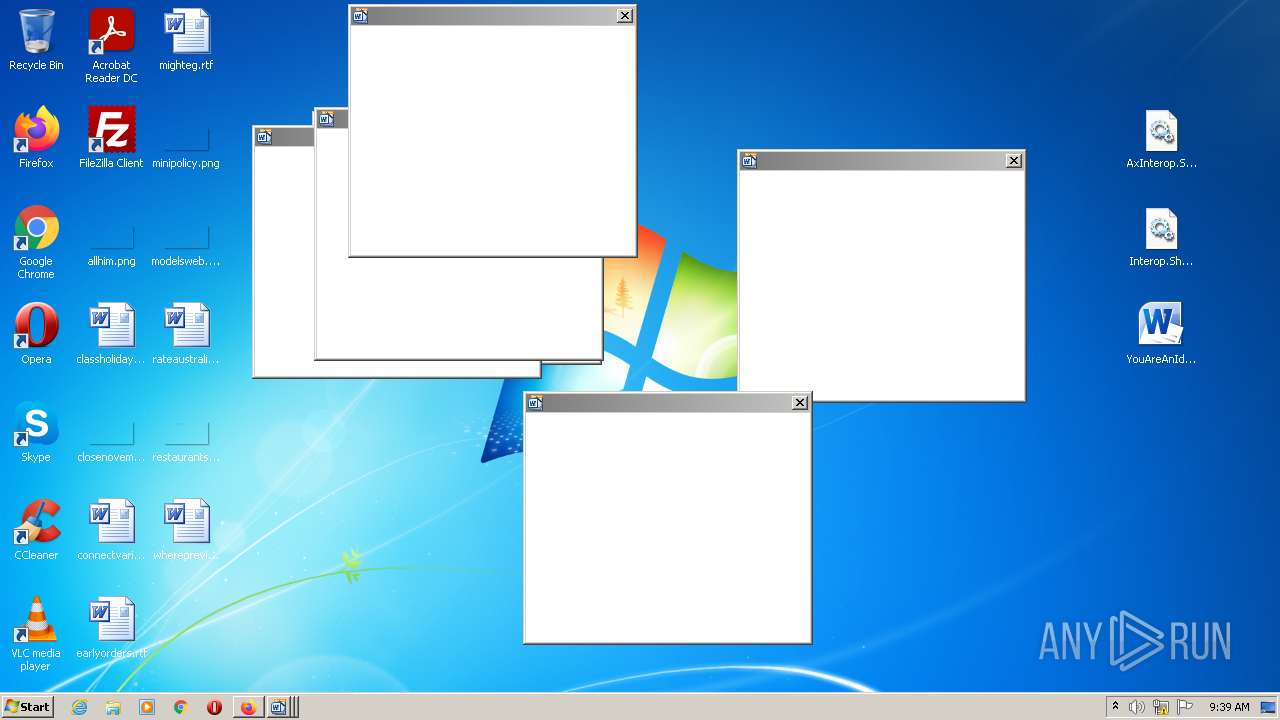
Task: Close the blank window on the right
Action: pyautogui.click(x=1014, y=160)
